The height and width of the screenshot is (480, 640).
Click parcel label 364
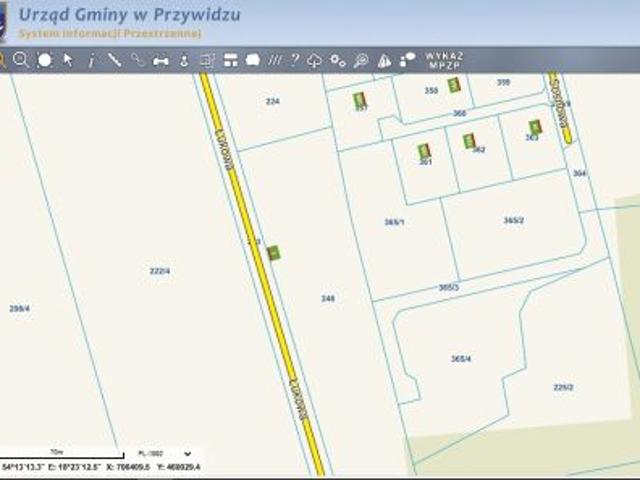(x=580, y=173)
